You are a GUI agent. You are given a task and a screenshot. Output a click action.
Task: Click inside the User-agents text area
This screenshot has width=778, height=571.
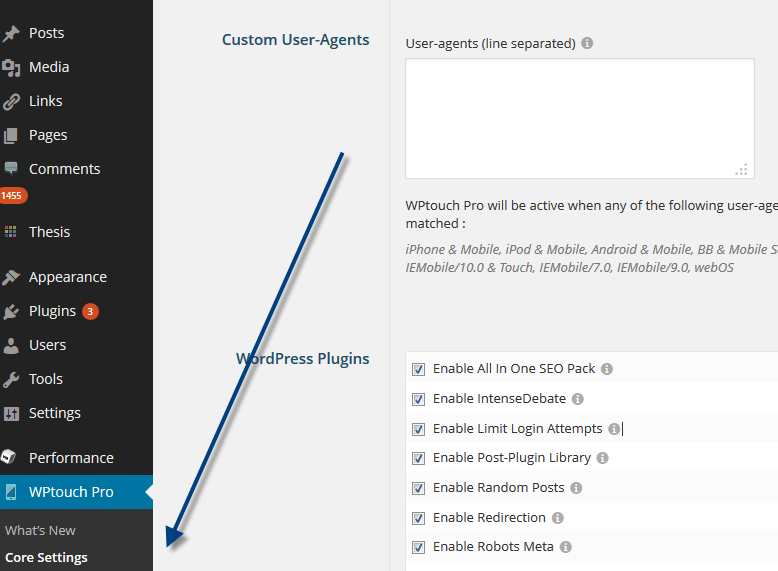580,119
